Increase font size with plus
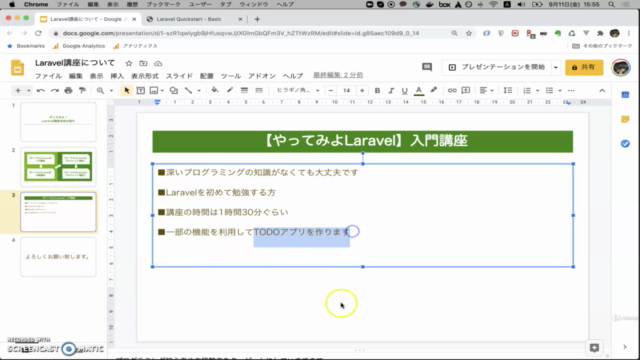 click(x=362, y=91)
